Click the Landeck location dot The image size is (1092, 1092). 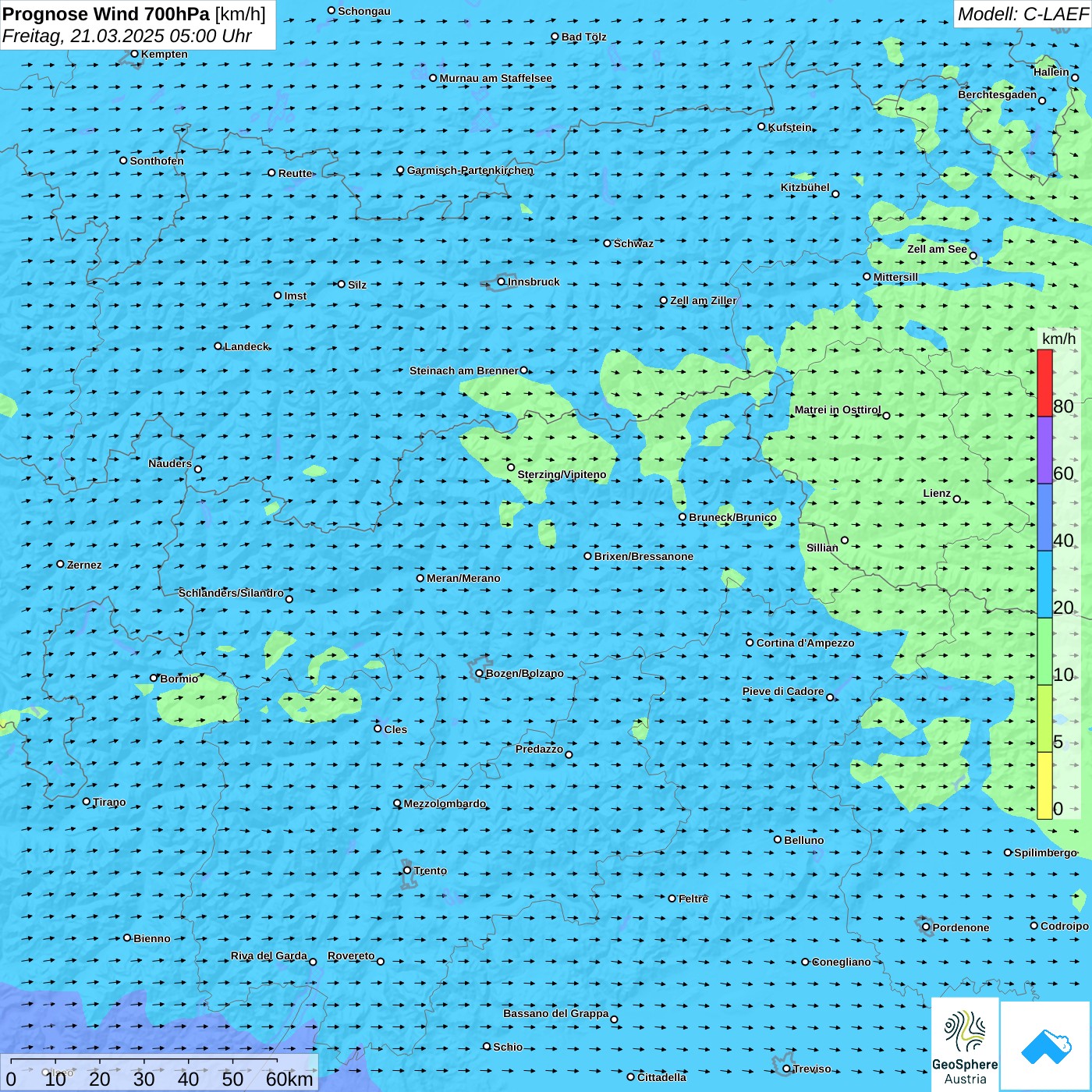click(x=218, y=346)
